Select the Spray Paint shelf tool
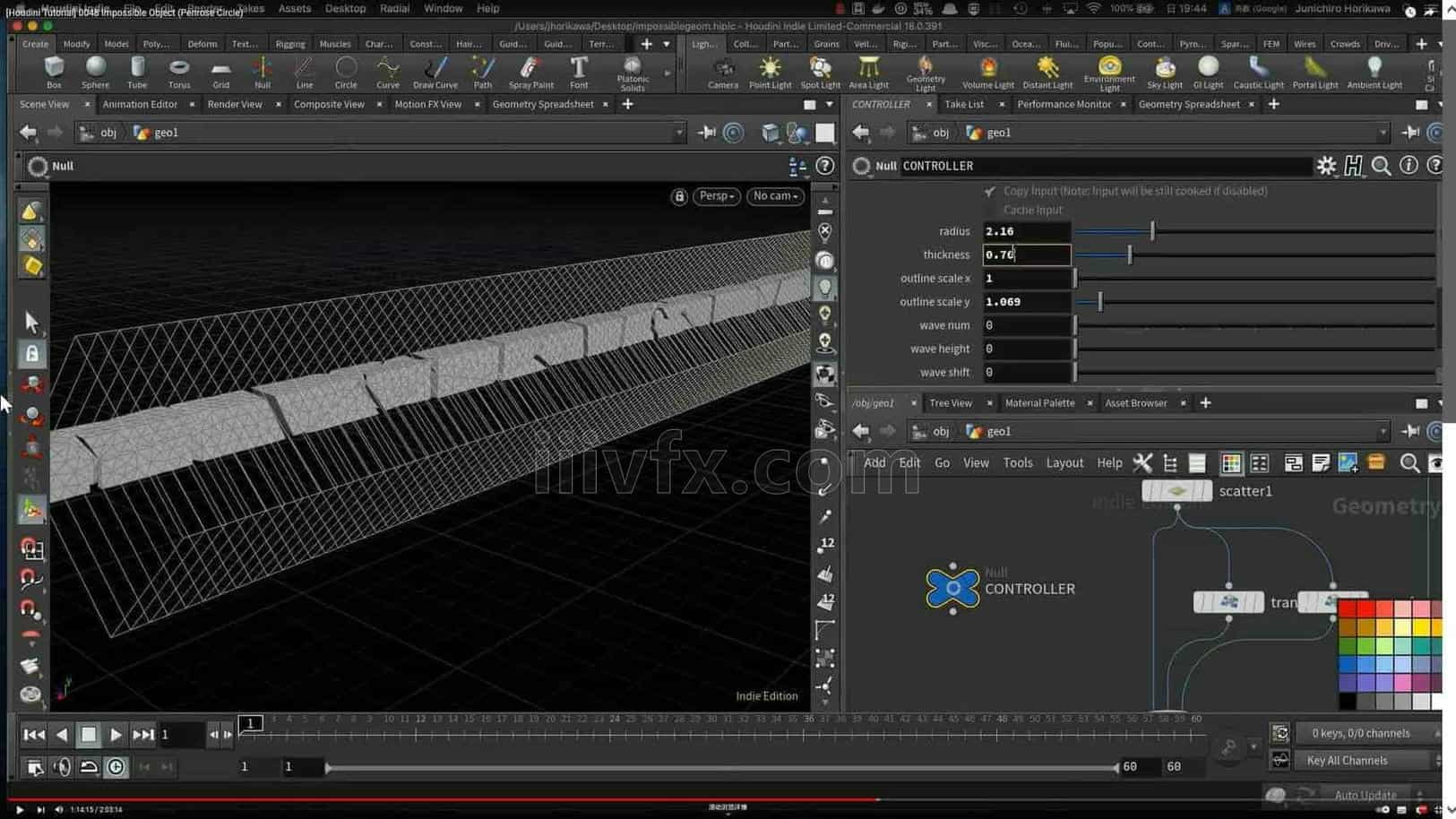The image size is (1456, 819). 531,72
